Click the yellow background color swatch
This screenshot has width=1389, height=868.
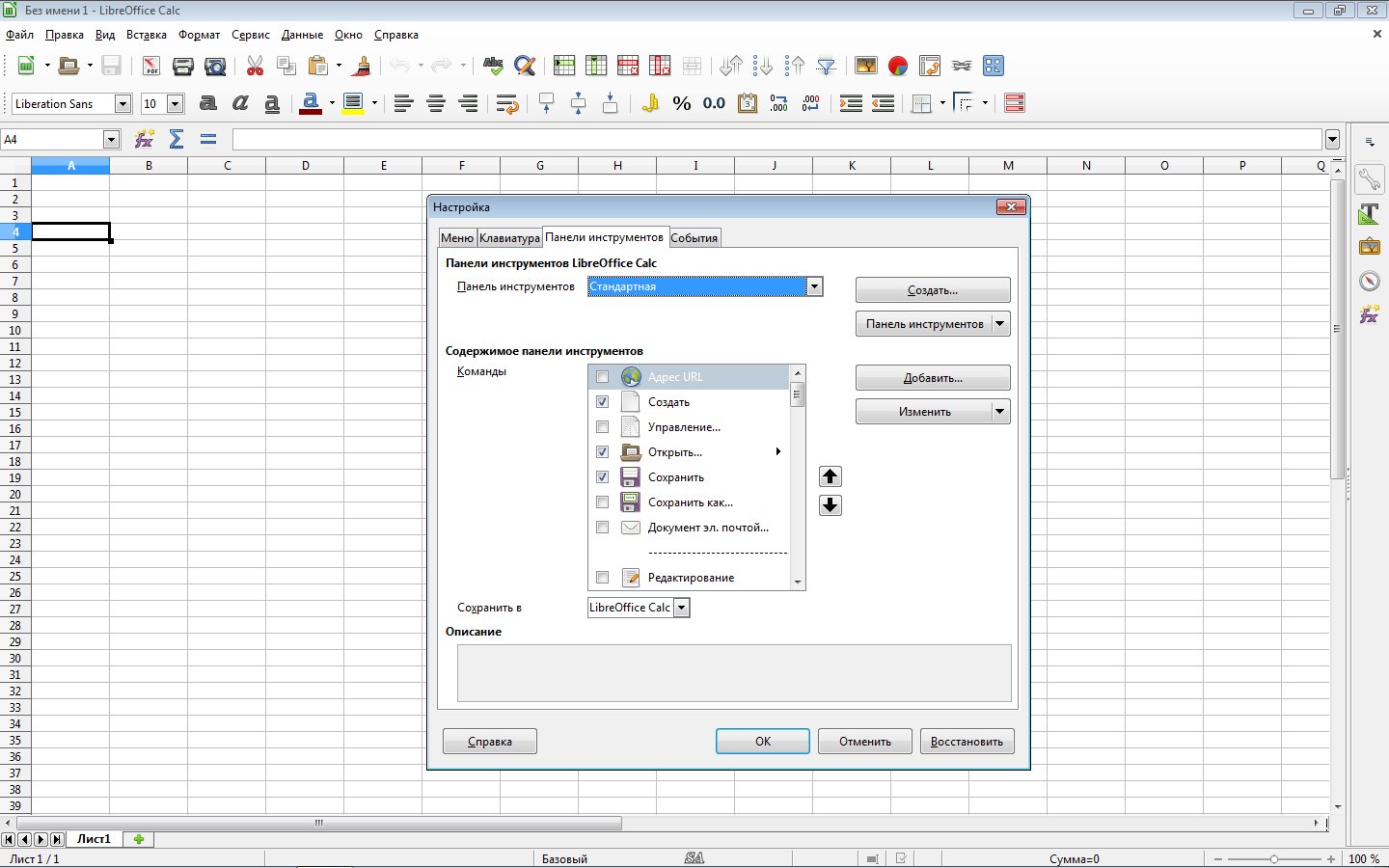(353, 103)
